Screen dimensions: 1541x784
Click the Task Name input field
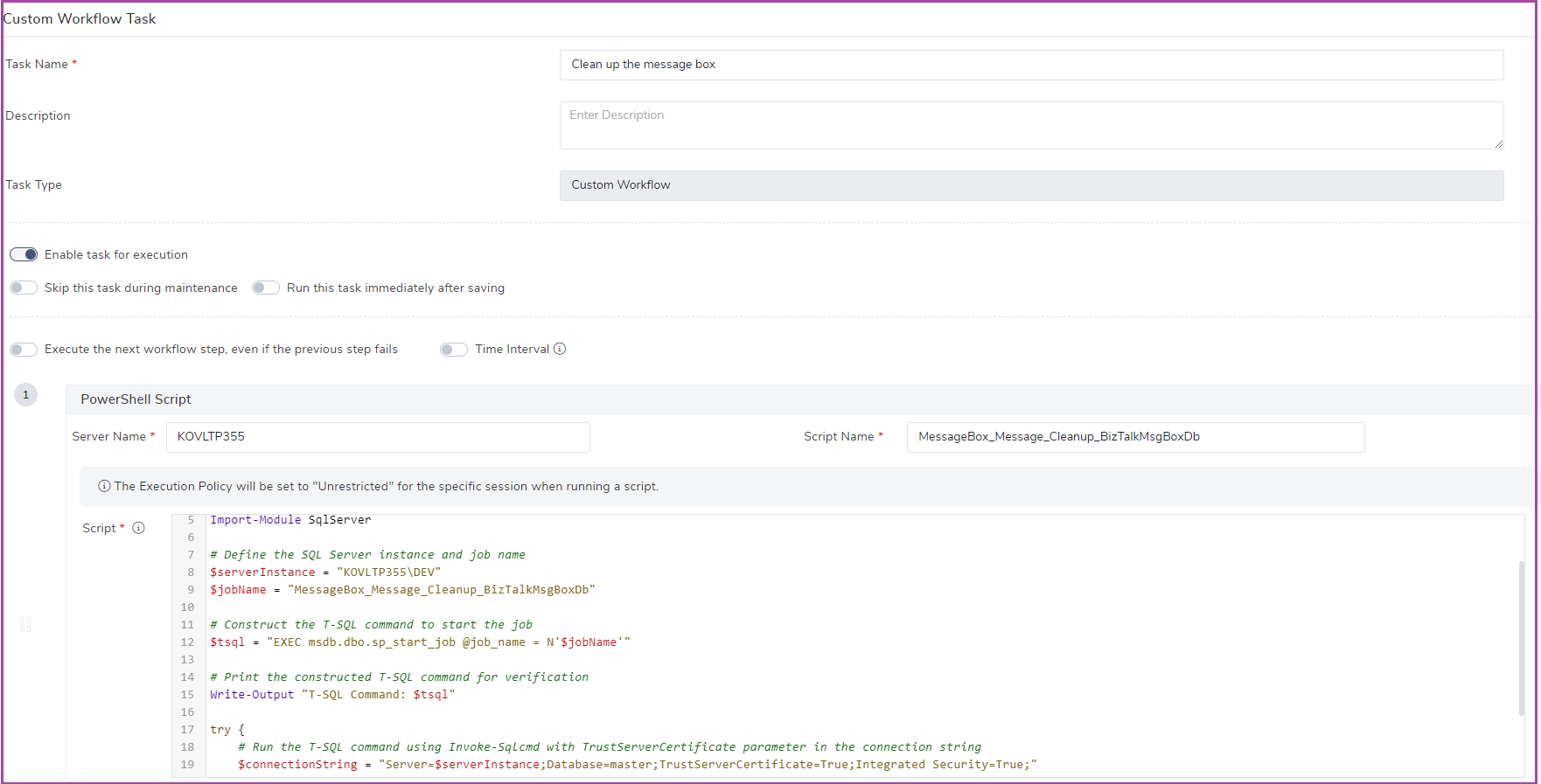[1031, 65]
